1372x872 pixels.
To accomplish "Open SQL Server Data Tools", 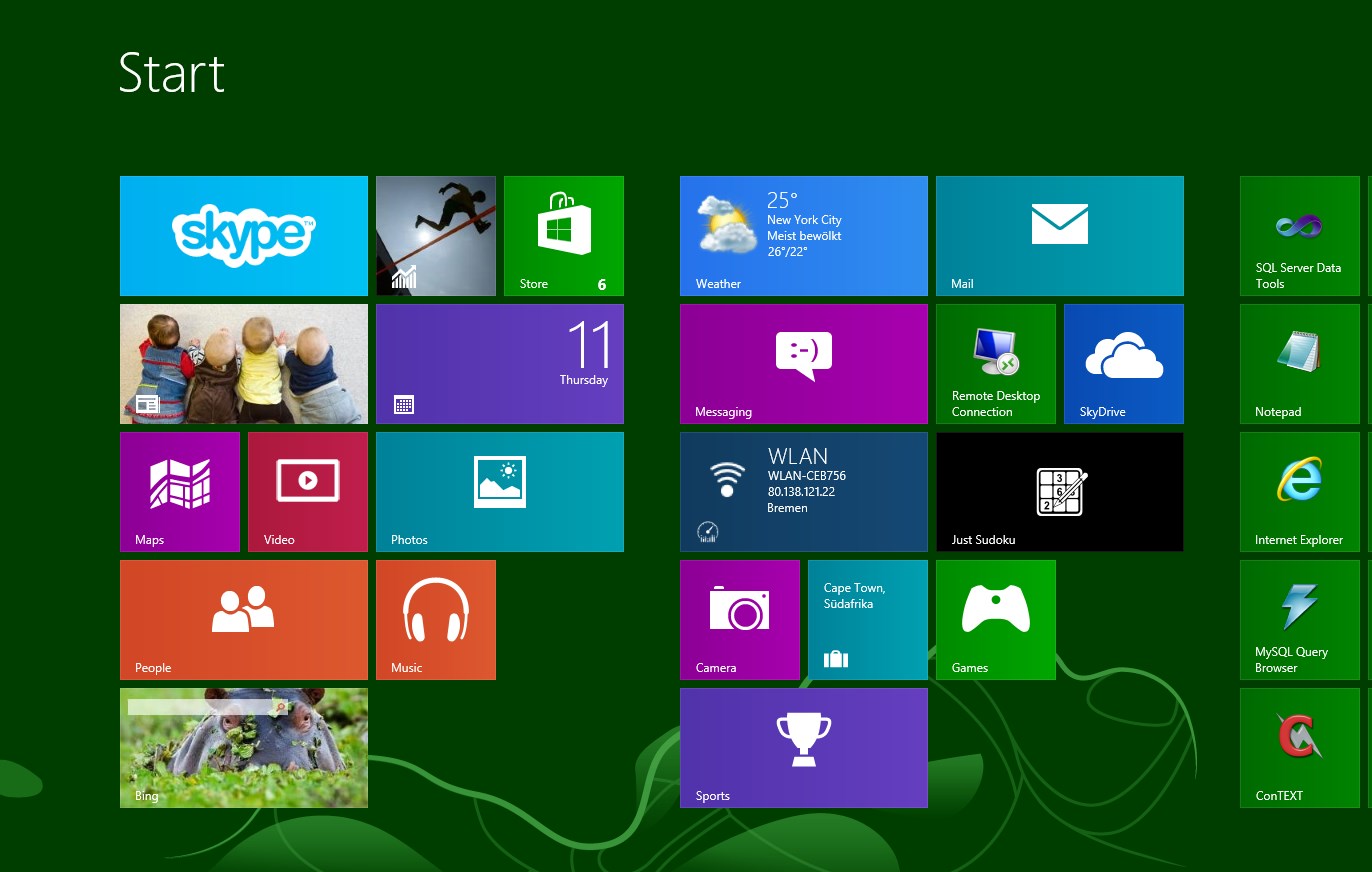I will [x=1299, y=236].
